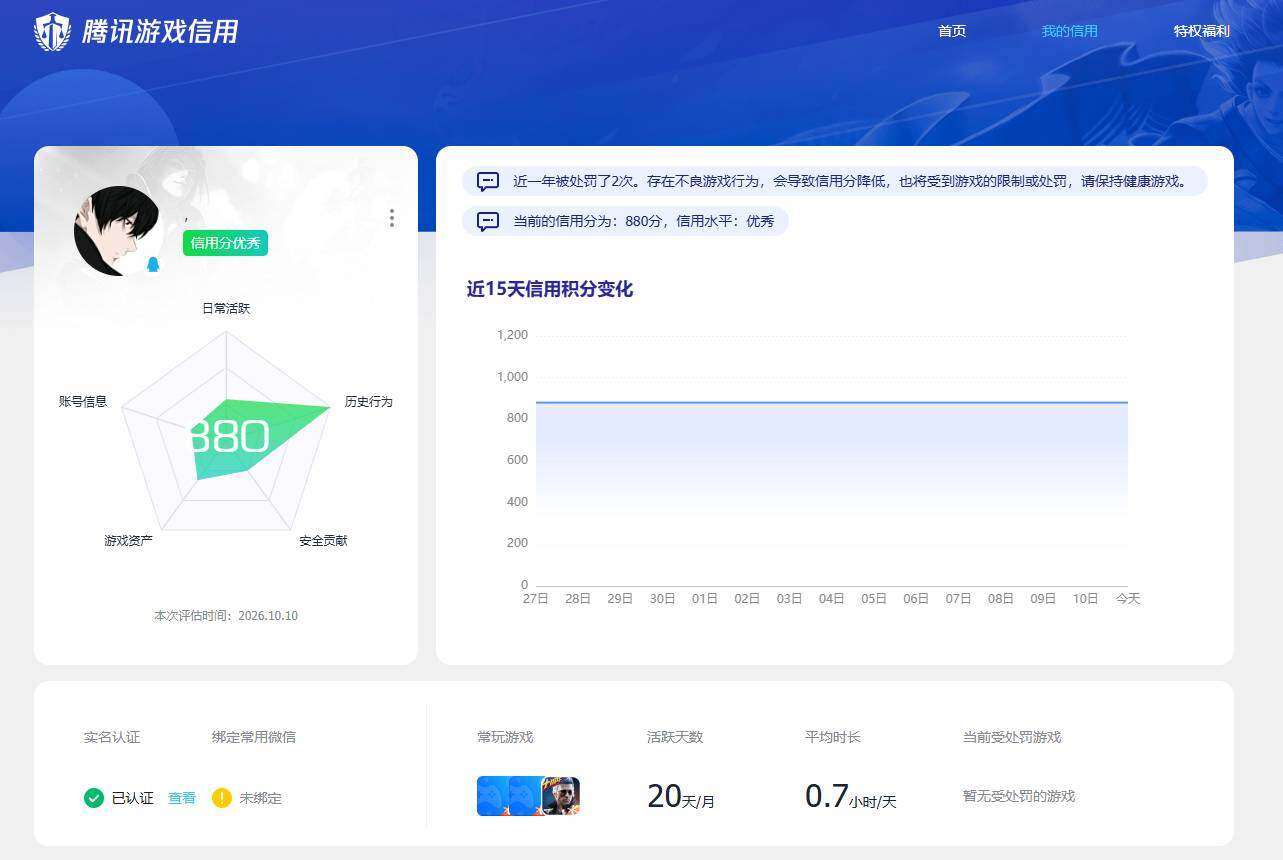Click the Tencent Game Credit shield logo
This screenshot has height=860, width=1283.
tap(52, 32)
